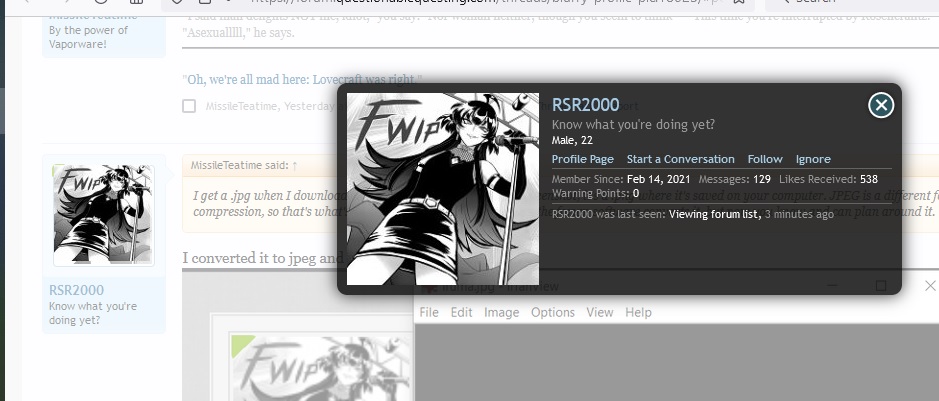The width and height of the screenshot is (939, 401).
Task: Ignore the user RSR2000
Action: click(x=813, y=159)
